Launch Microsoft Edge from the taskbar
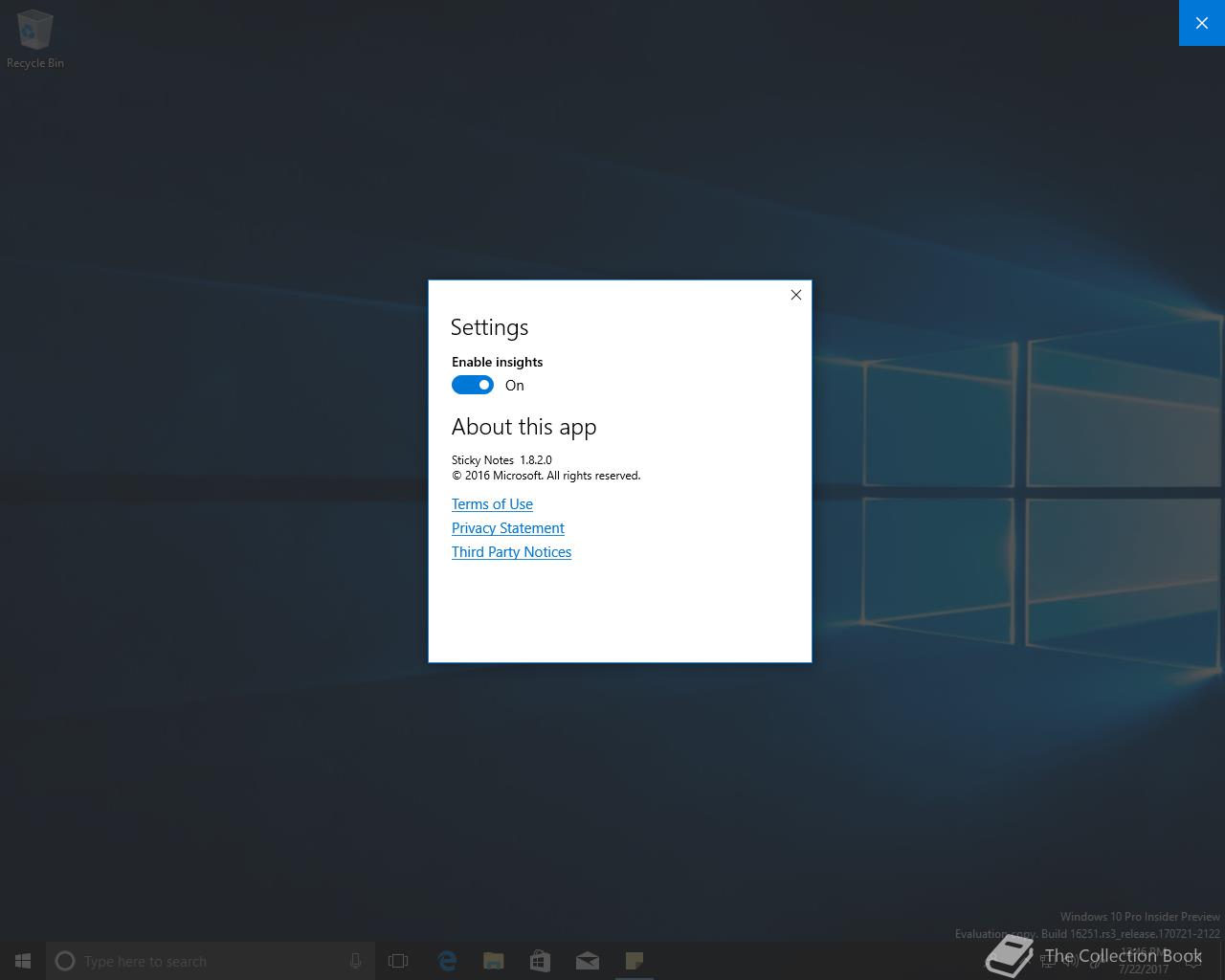Screen dimensions: 1225x980 (446, 961)
